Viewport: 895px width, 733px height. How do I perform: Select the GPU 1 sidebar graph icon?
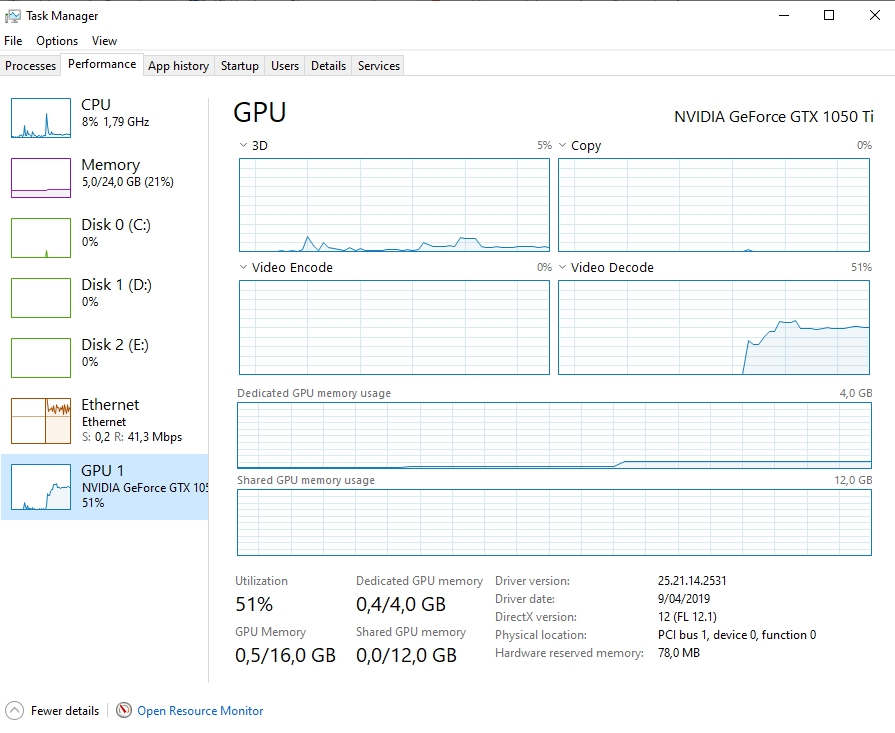point(41,487)
